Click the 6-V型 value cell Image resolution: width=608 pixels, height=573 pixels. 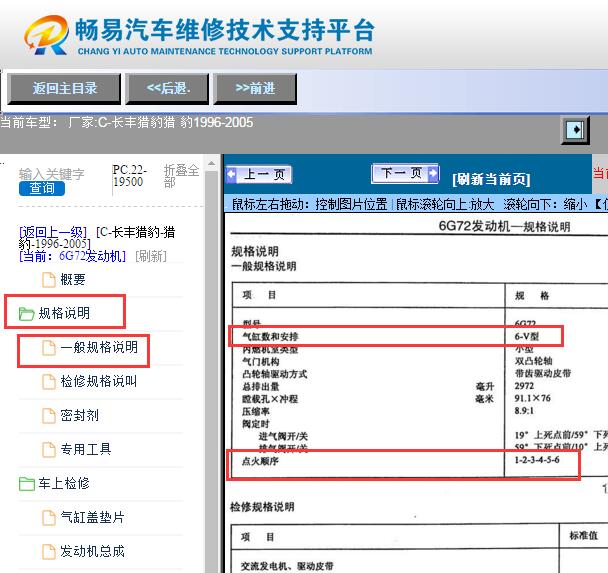[527, 336]
